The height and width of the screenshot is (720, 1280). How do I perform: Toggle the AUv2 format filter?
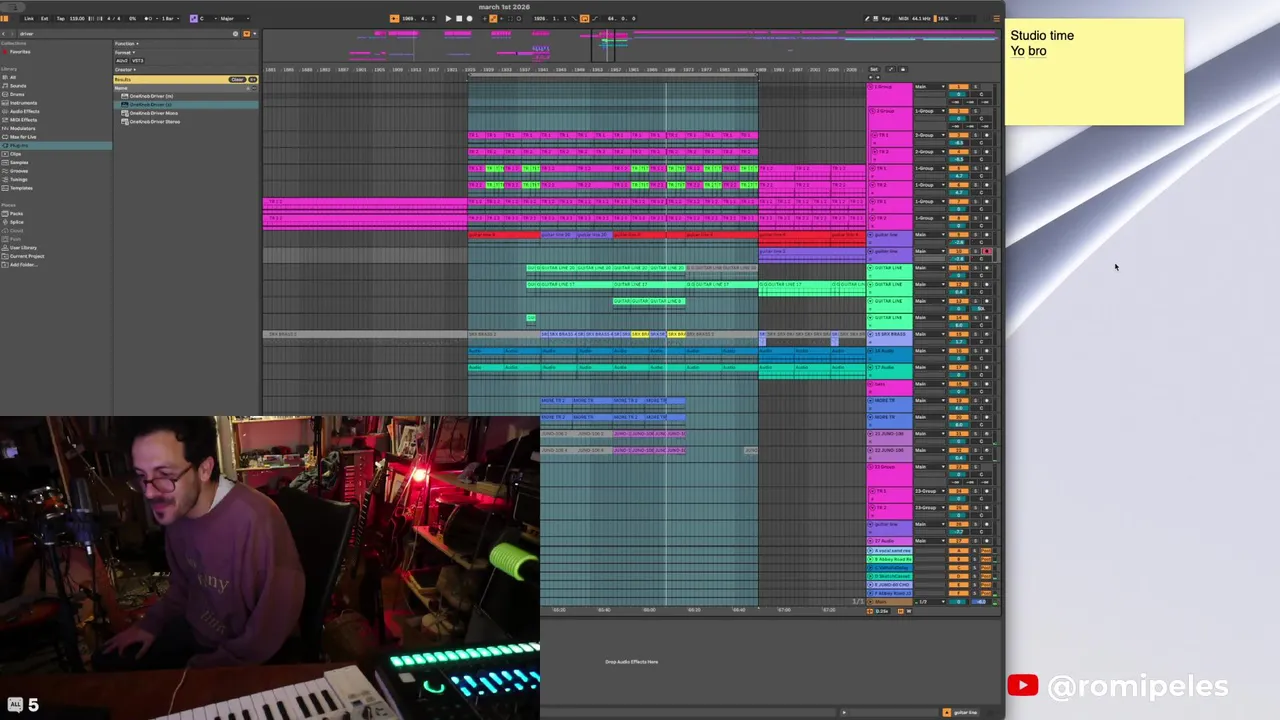click(x=122, y=61)
